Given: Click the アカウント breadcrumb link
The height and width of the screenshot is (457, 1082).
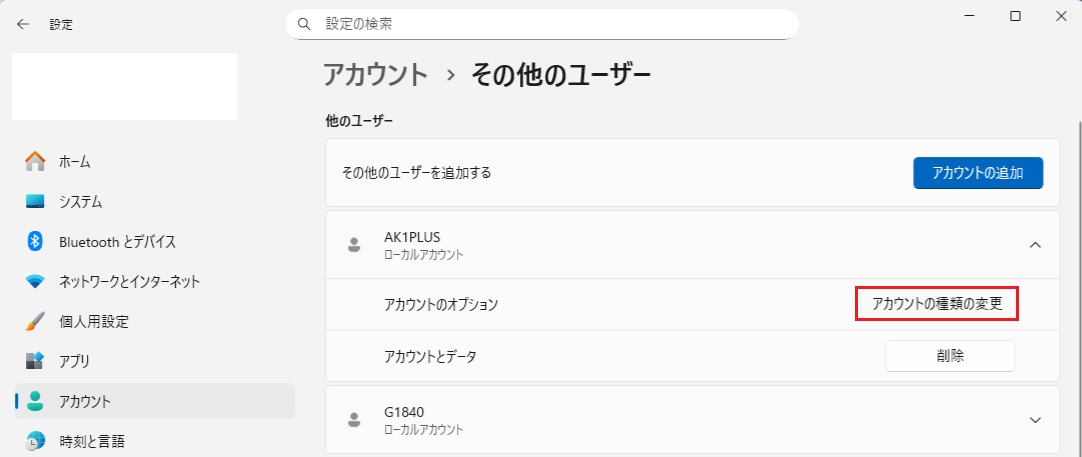Looking at the screenshot, I should (x=375, y=74).
